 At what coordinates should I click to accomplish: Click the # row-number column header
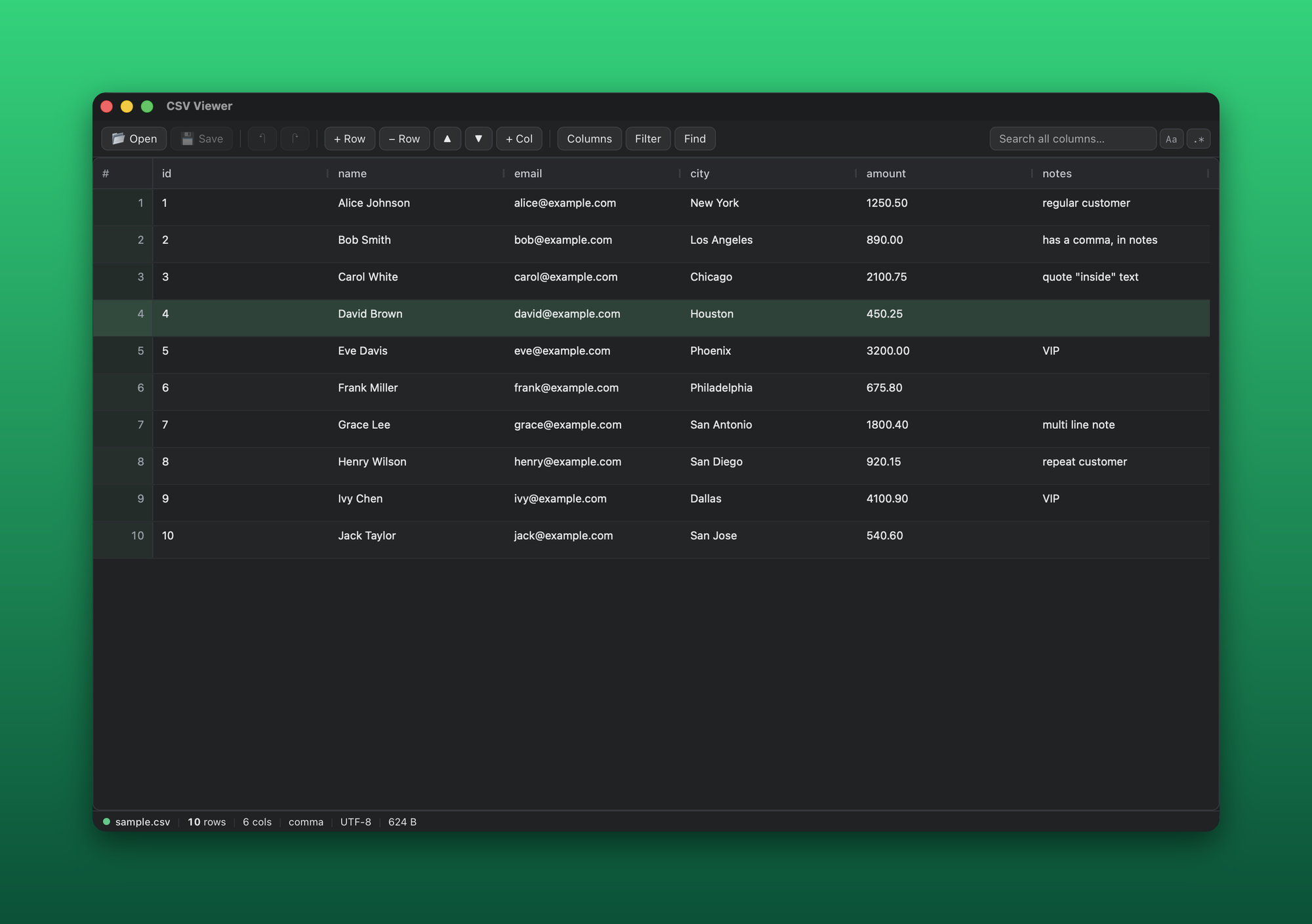pyautogui.click(x=123, y=173)
